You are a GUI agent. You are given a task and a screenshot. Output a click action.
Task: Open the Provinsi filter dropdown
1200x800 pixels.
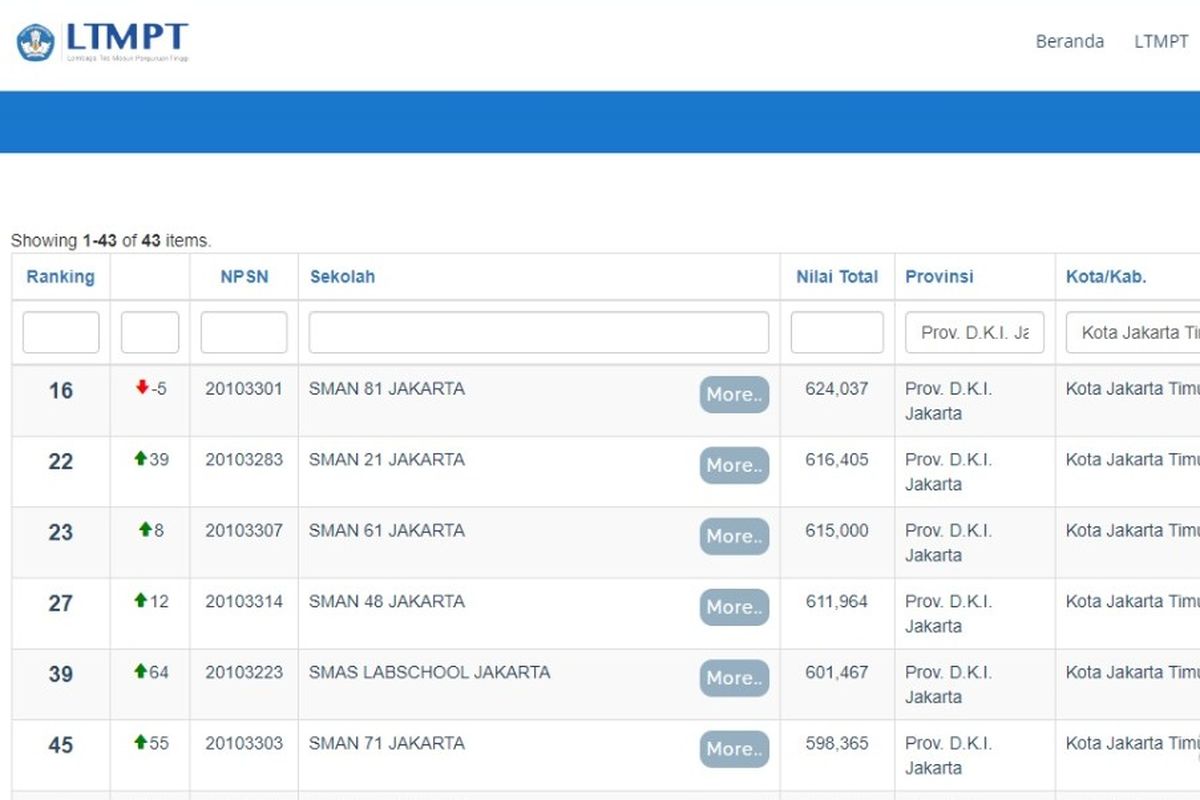point(974,333)
